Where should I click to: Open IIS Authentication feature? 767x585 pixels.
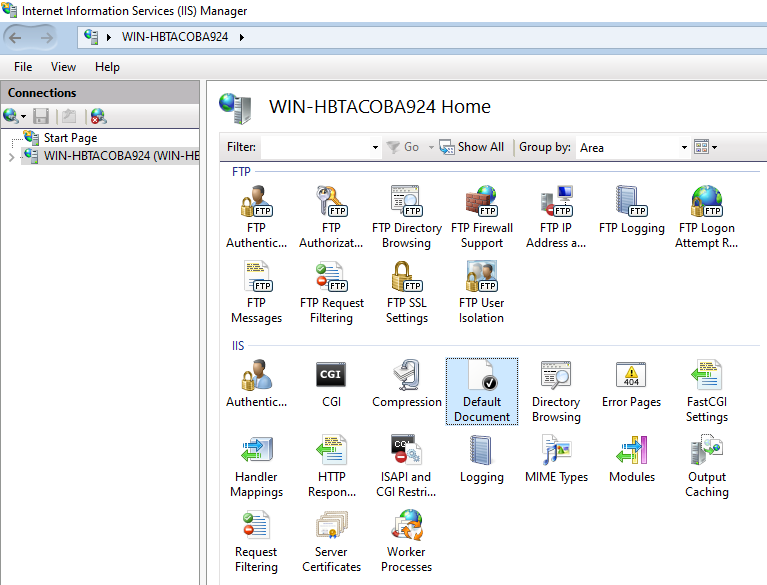click(256, 384)
